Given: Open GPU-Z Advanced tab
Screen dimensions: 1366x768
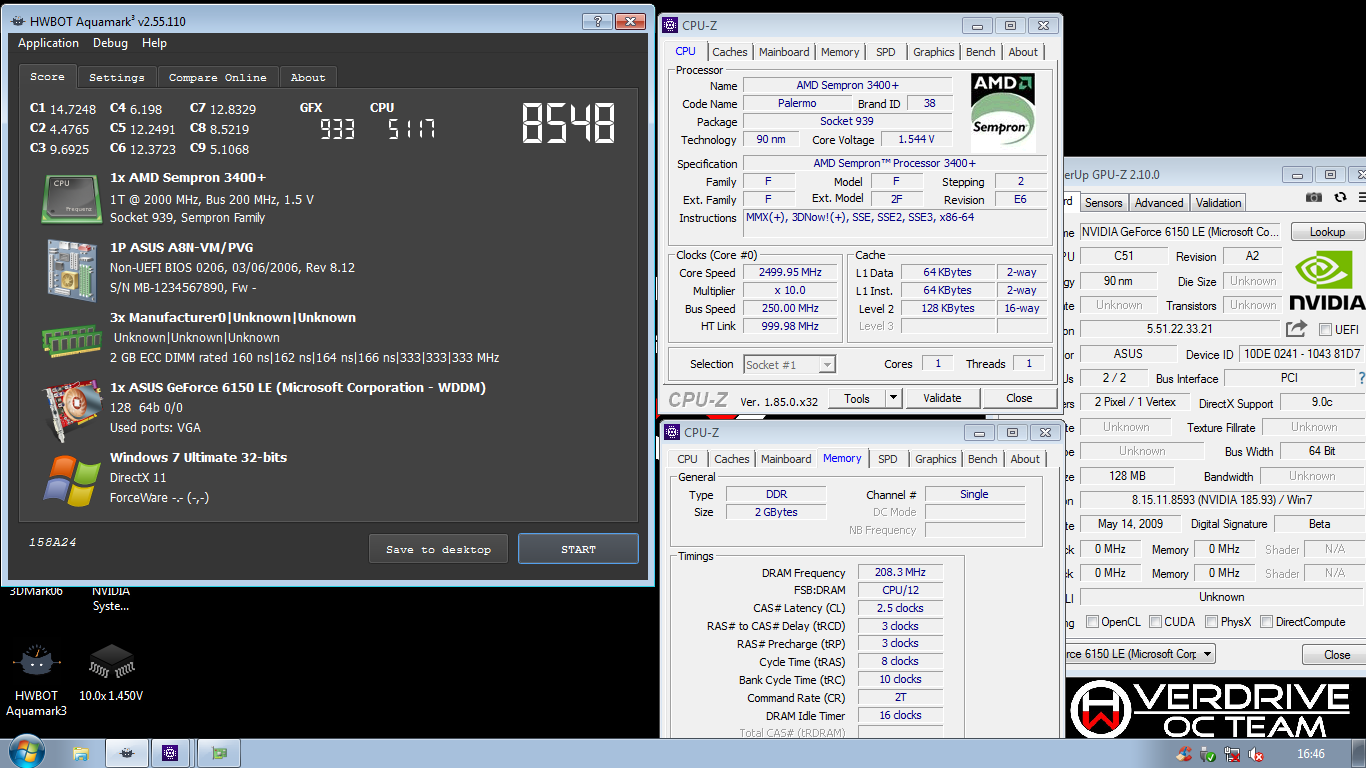Looking at the screenshot, I should pos(1159,203).
